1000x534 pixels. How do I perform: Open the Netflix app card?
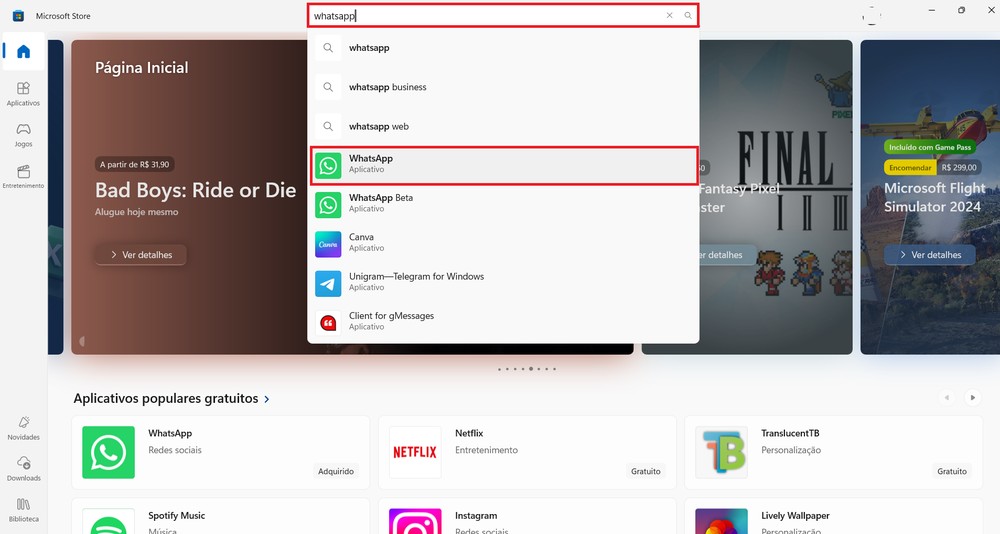click(527, 452)
